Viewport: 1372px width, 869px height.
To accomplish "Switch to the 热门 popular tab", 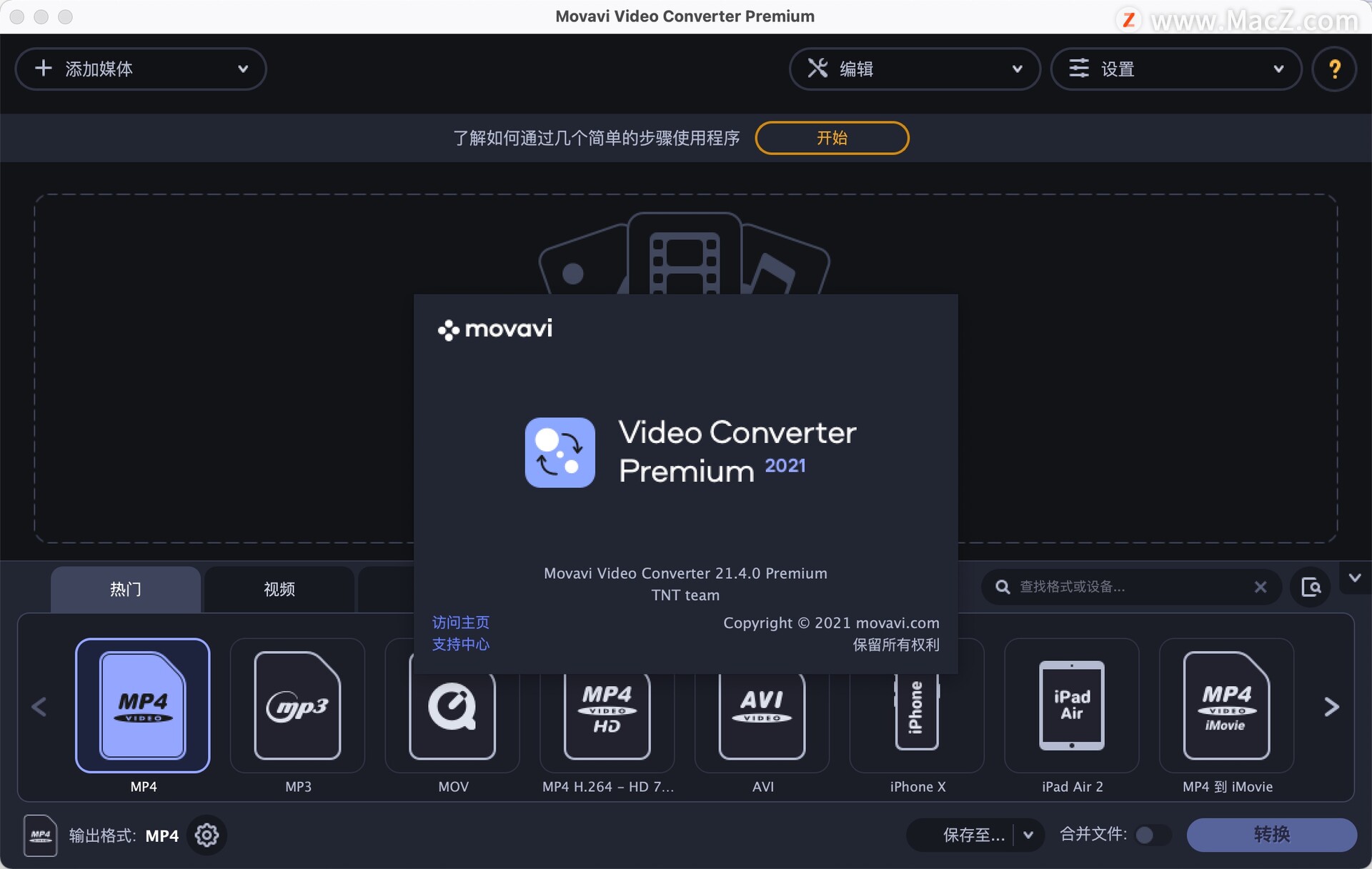I will [126, 589].
